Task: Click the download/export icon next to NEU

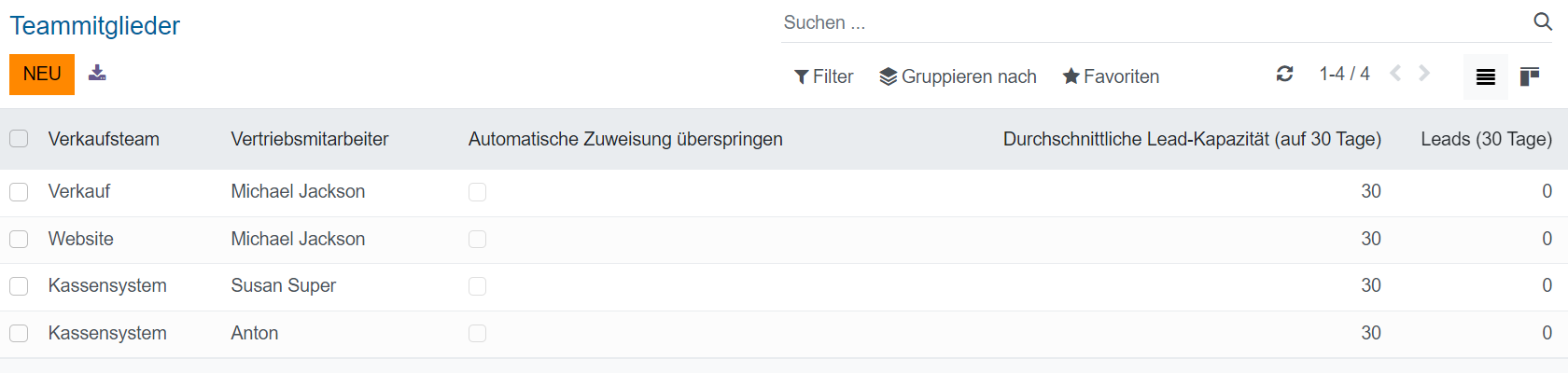Action: (x=97, y=73)
